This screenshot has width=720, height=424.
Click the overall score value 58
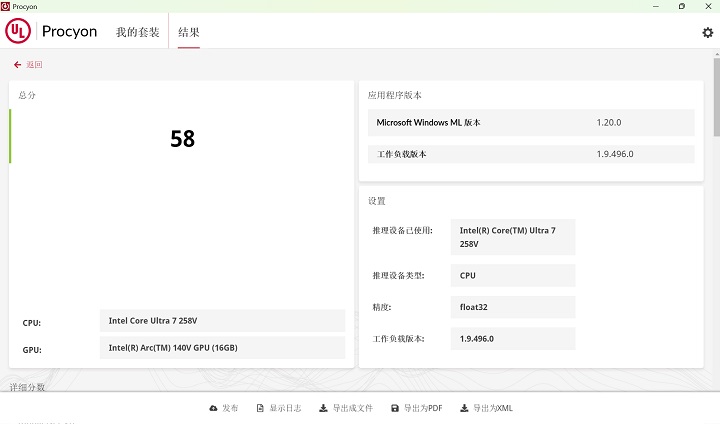point(182,139)
